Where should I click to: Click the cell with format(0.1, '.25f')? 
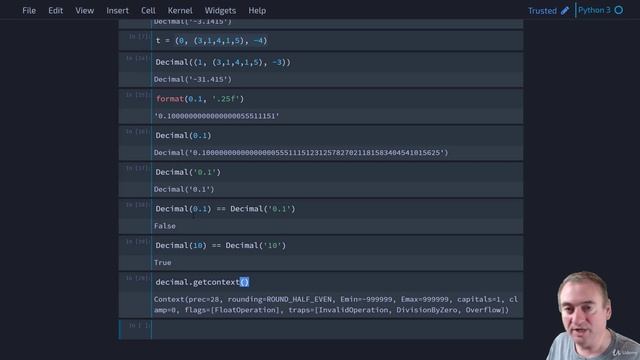337,99
